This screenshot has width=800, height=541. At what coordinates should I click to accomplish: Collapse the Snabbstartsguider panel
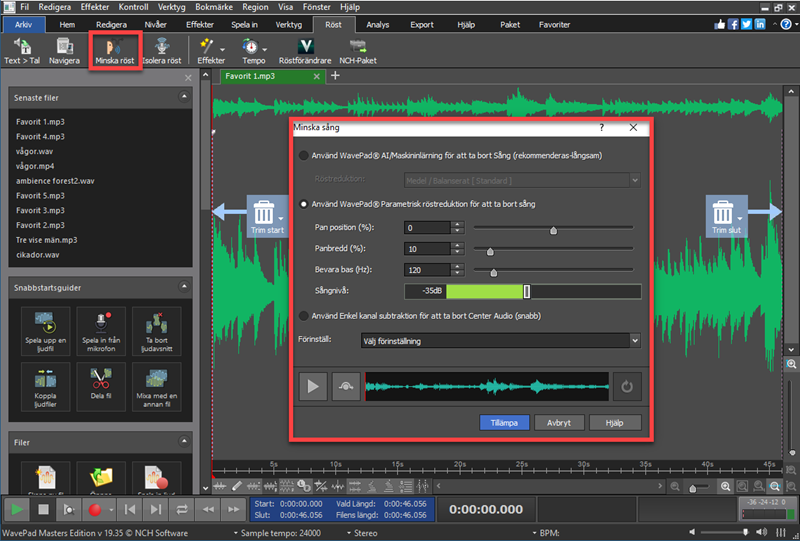184,287
